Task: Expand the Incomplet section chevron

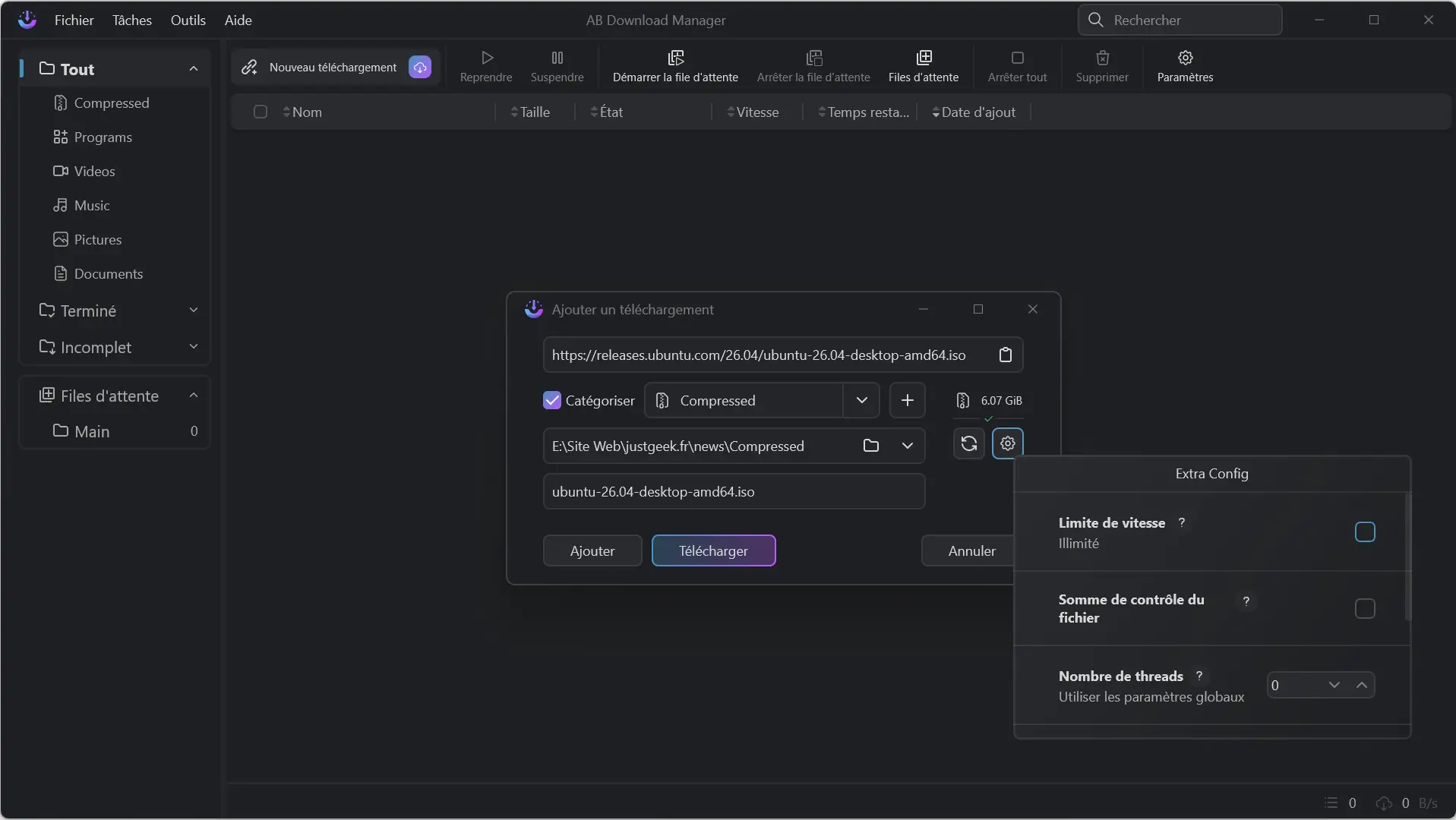Action: 194,346
